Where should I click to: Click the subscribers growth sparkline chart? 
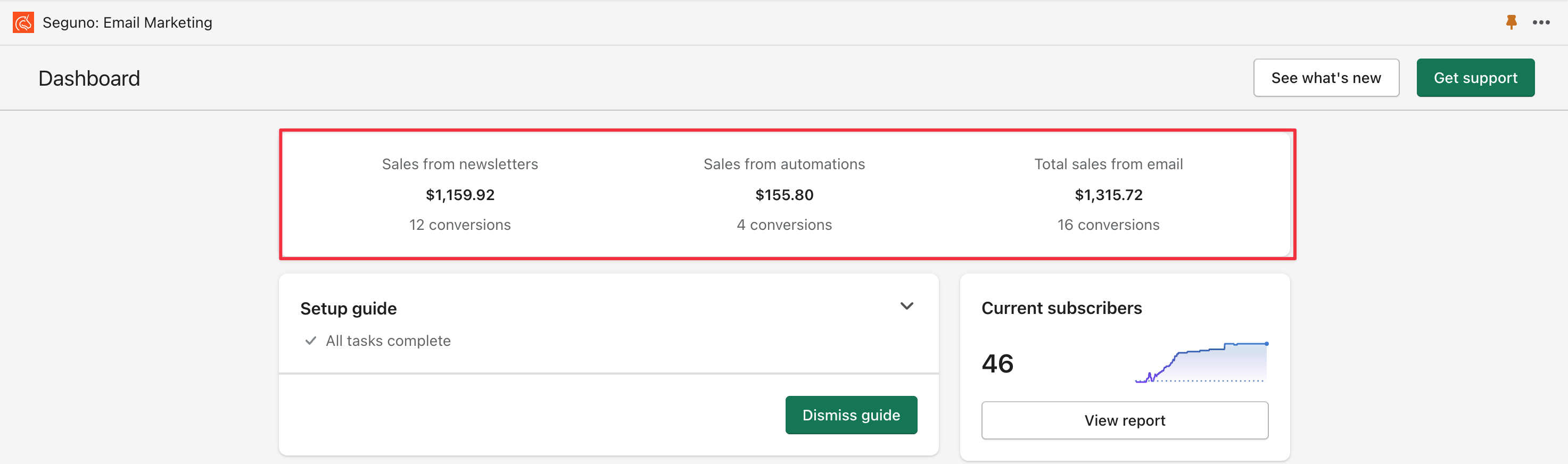point(1201,363)
